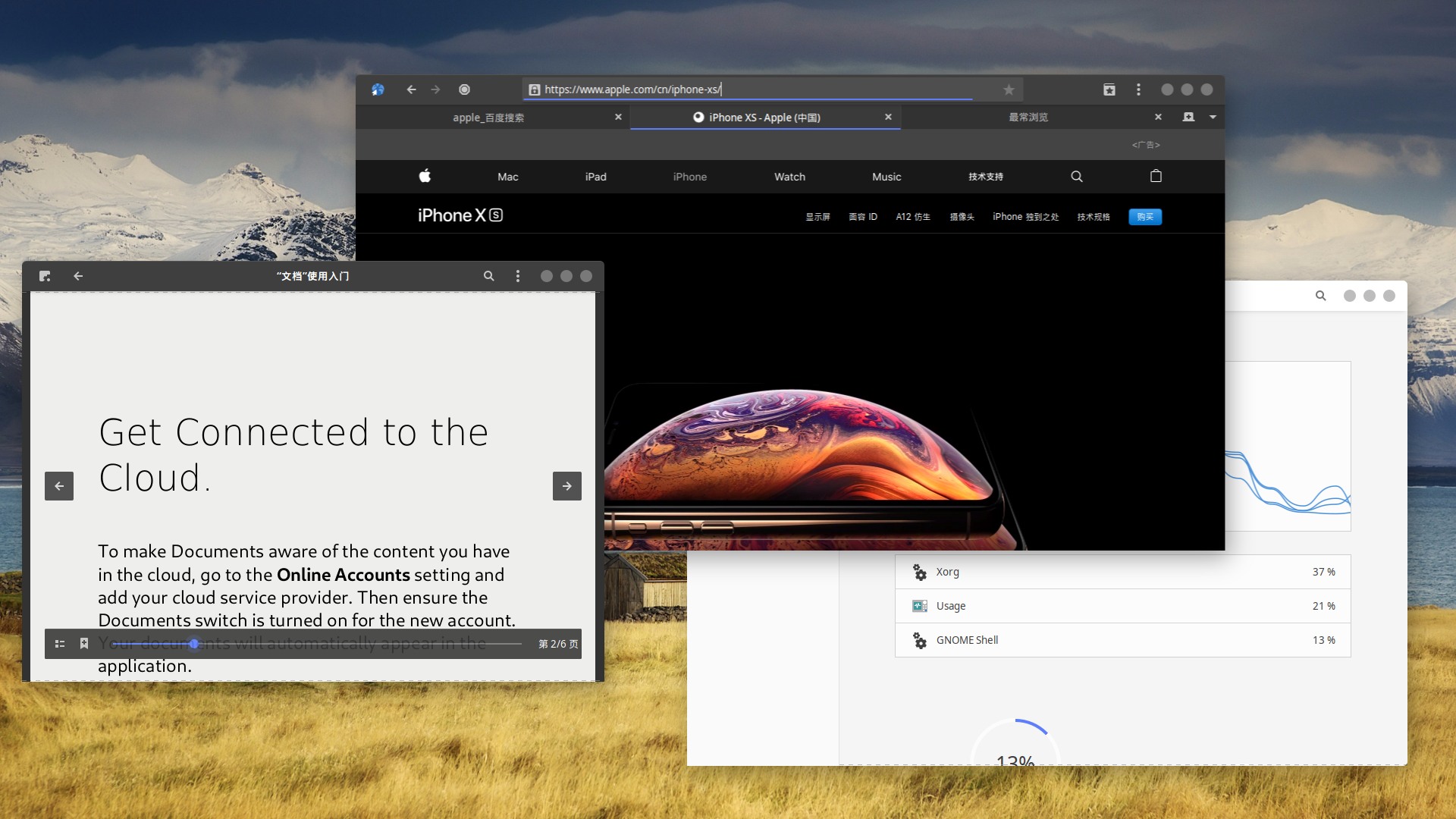Go to previous page in document preview
The image size is (1456, 819).
[59, 486]
